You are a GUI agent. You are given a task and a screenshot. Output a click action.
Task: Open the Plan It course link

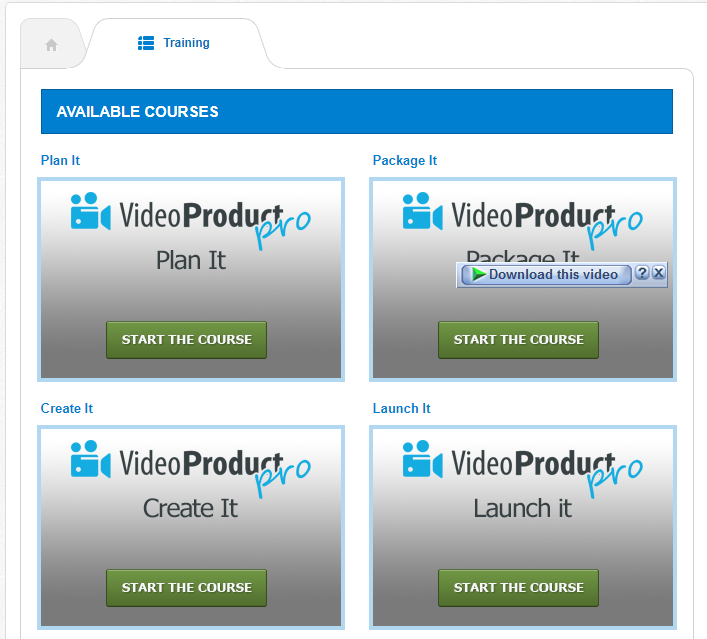click(x=60, y=160)
